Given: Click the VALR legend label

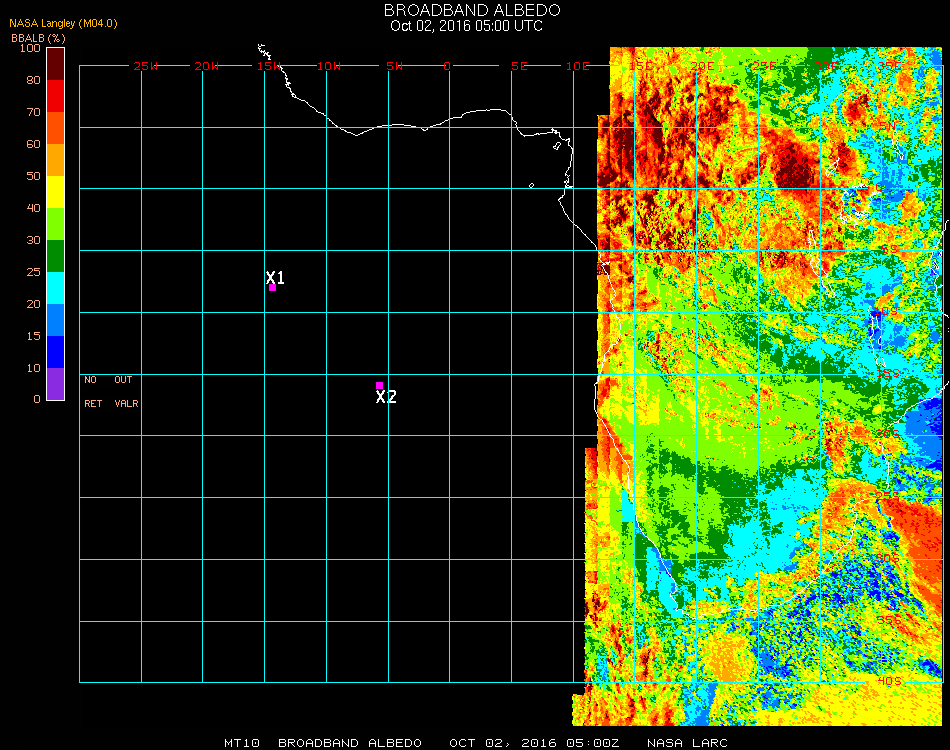Looking at the screenshot, I should [x=126, y=403].
